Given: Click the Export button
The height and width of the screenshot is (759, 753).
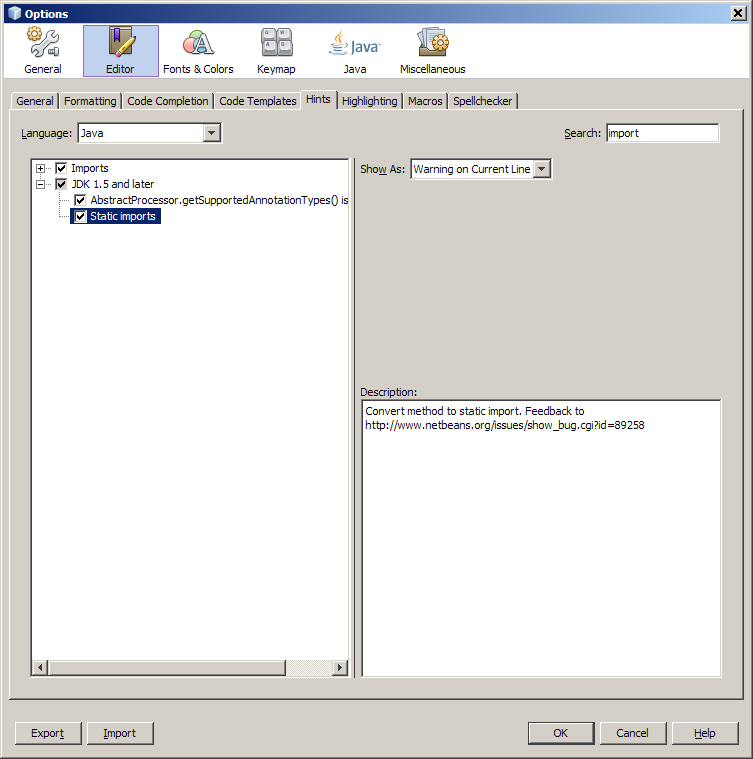Looking at the screenshot, I should pos(48,733).
